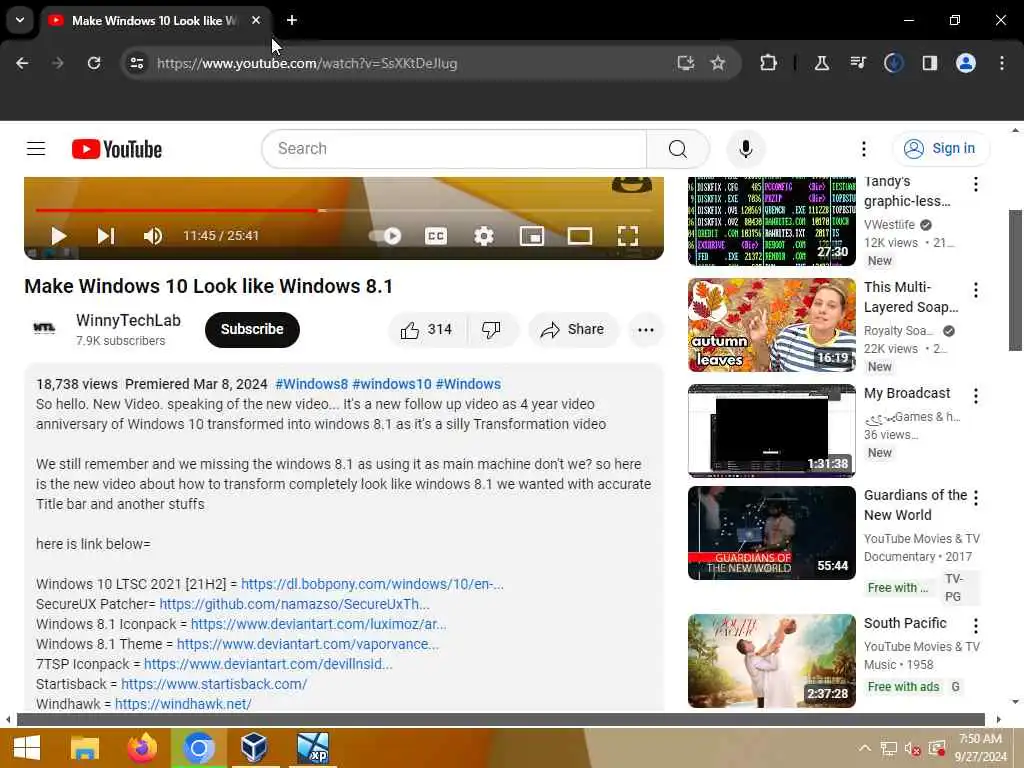This screenshot has width=1024, height=768.
Task: Play the YouTube video
Action: pyautogui.click(x=58, y=236)
